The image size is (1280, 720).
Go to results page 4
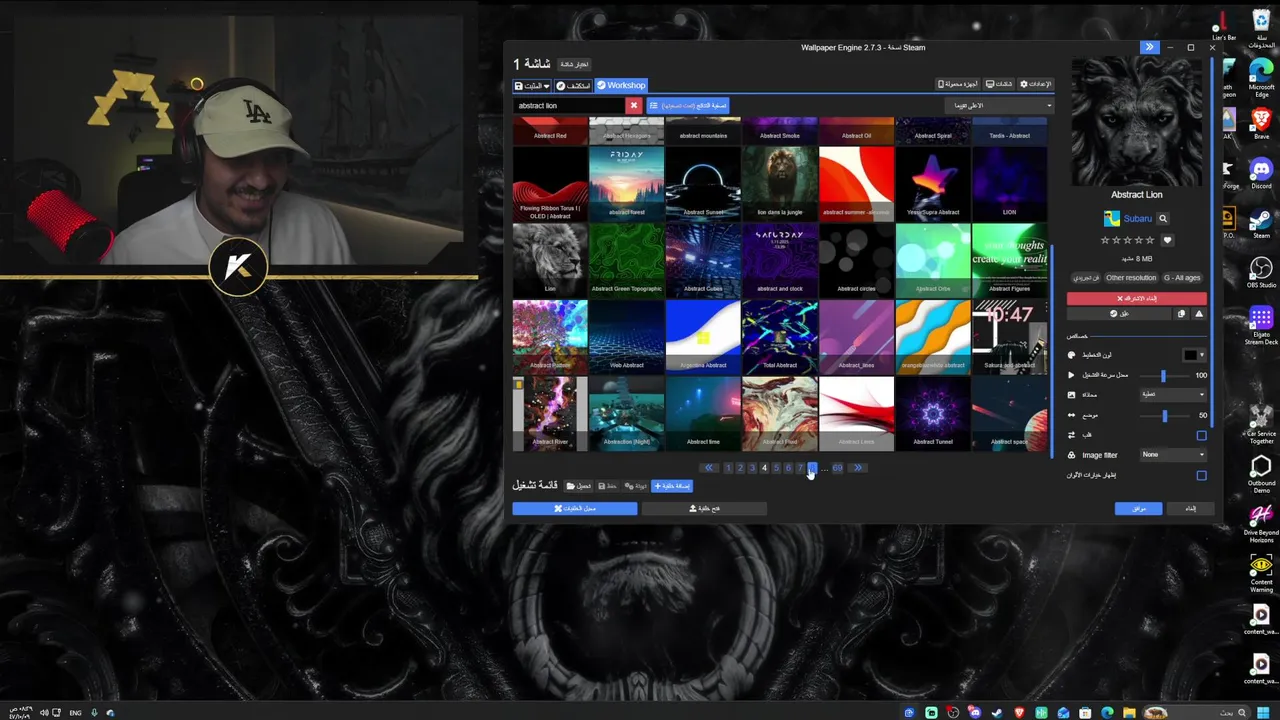tap(764, 468)
